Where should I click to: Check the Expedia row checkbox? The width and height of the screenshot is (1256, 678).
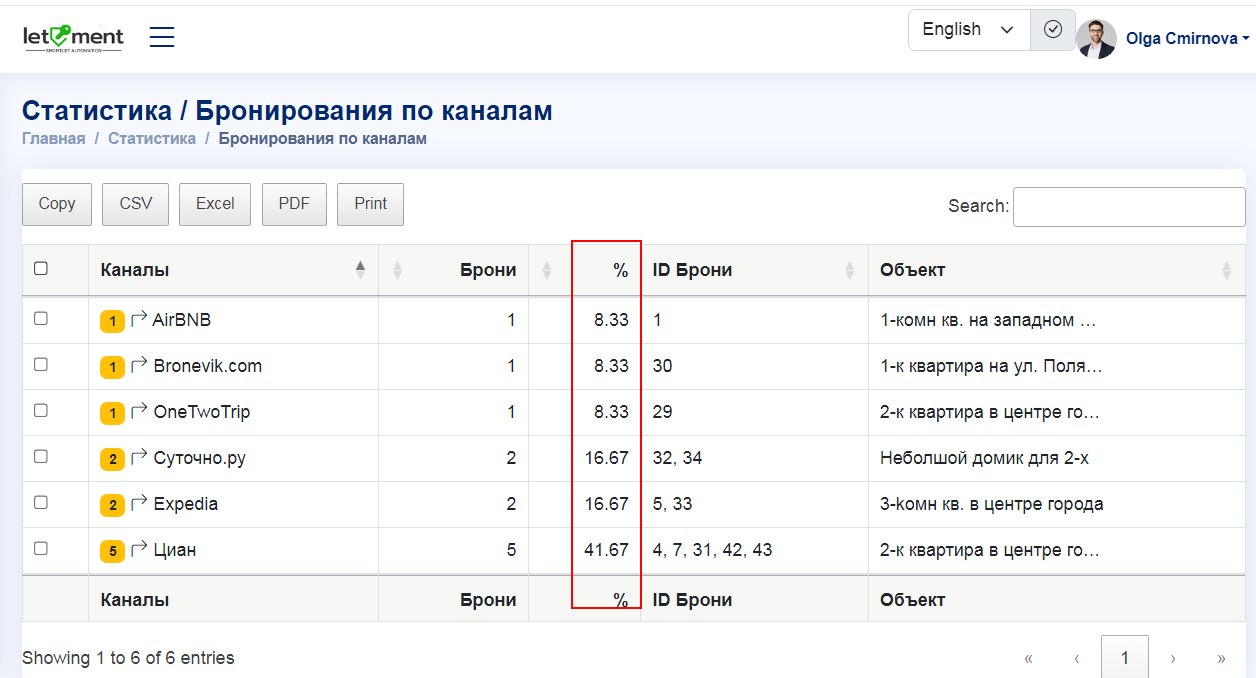(41, 502)
